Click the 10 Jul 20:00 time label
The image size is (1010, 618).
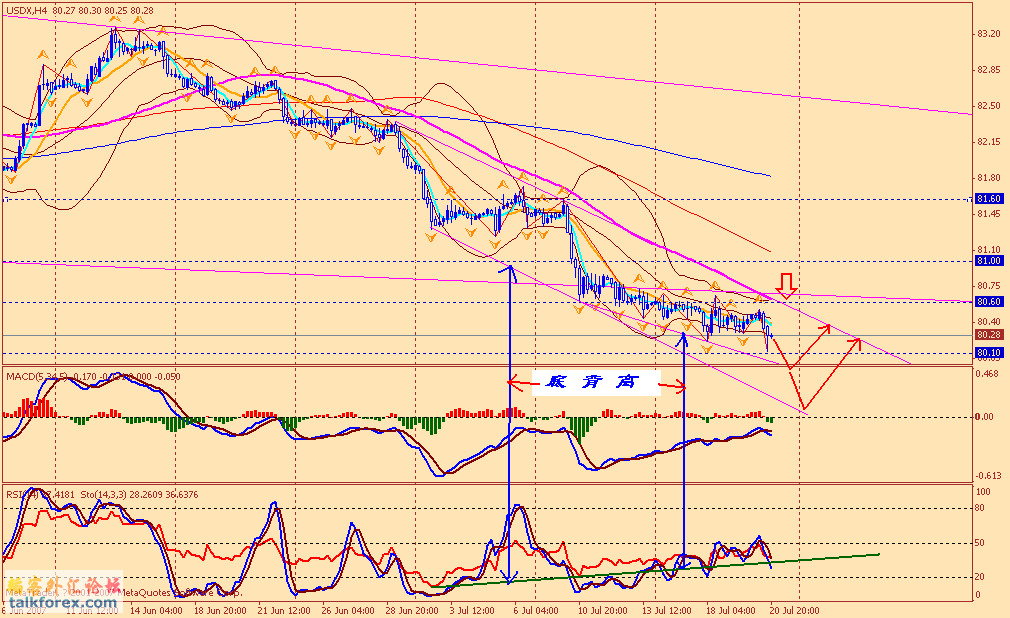coord(602,610)
